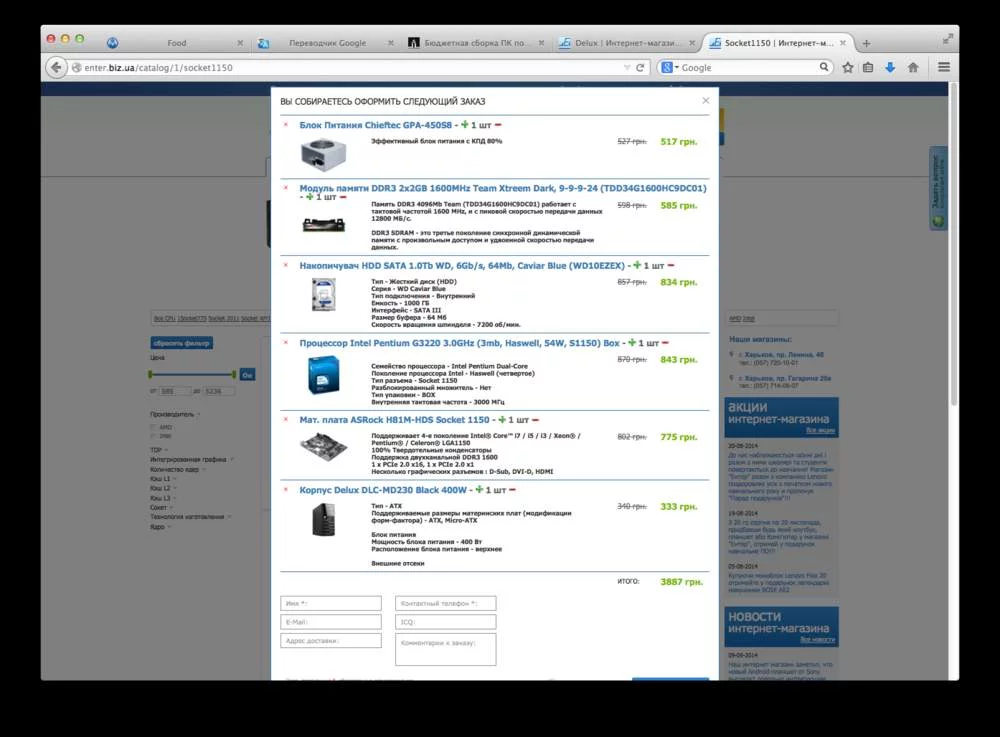Open the Блок Питания Chieftec GPA-450S8 link
The width and height of the screenshot is (1000, 737).
click(375, 125)
